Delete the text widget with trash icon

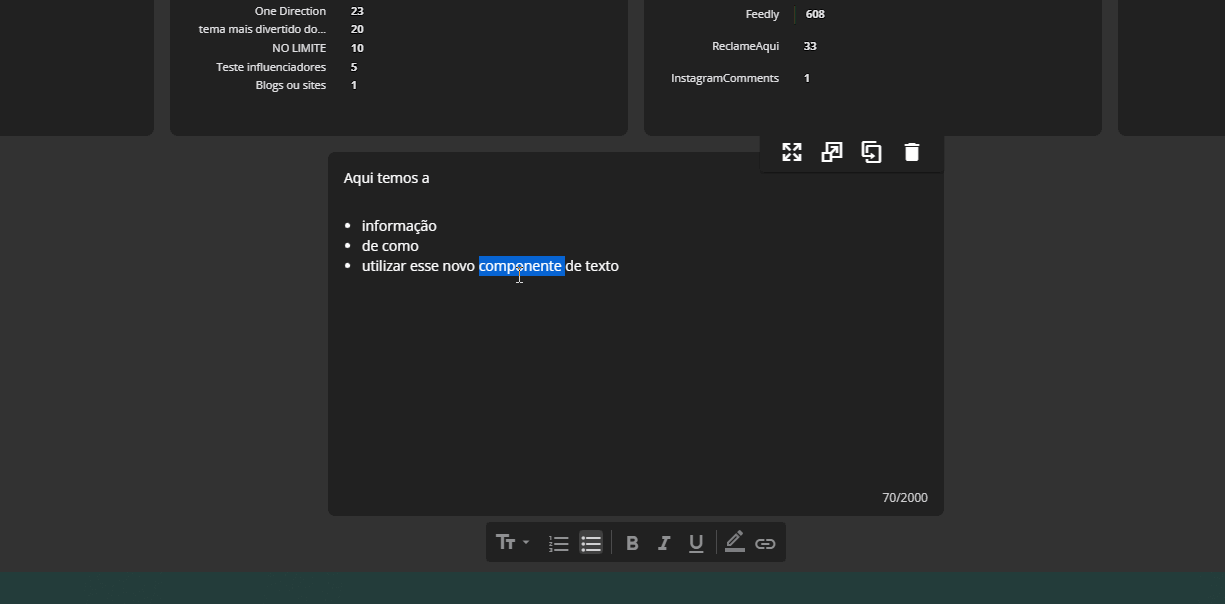[912, 152]
